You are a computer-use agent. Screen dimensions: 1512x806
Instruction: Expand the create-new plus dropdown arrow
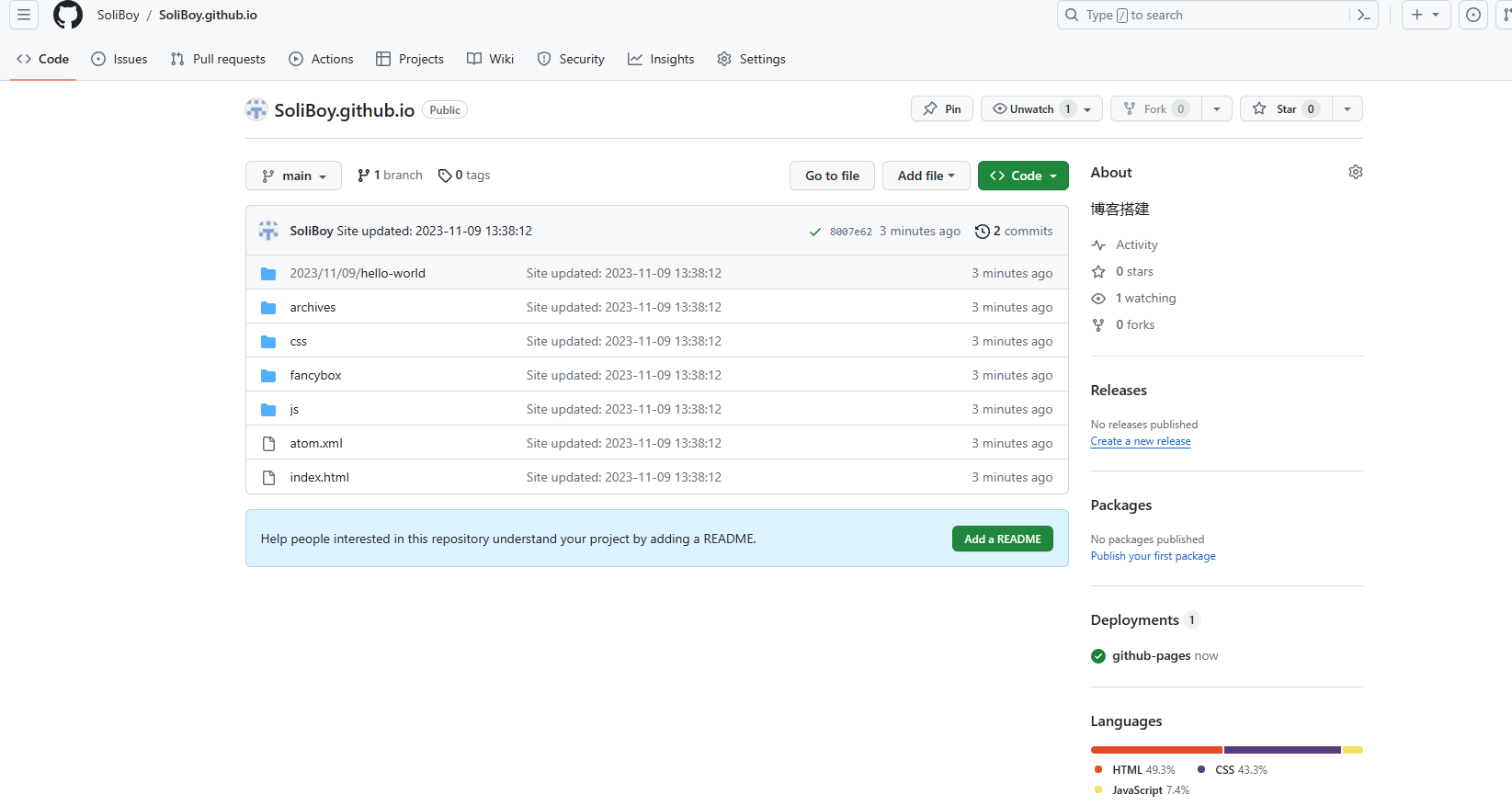pos(1437,15)
